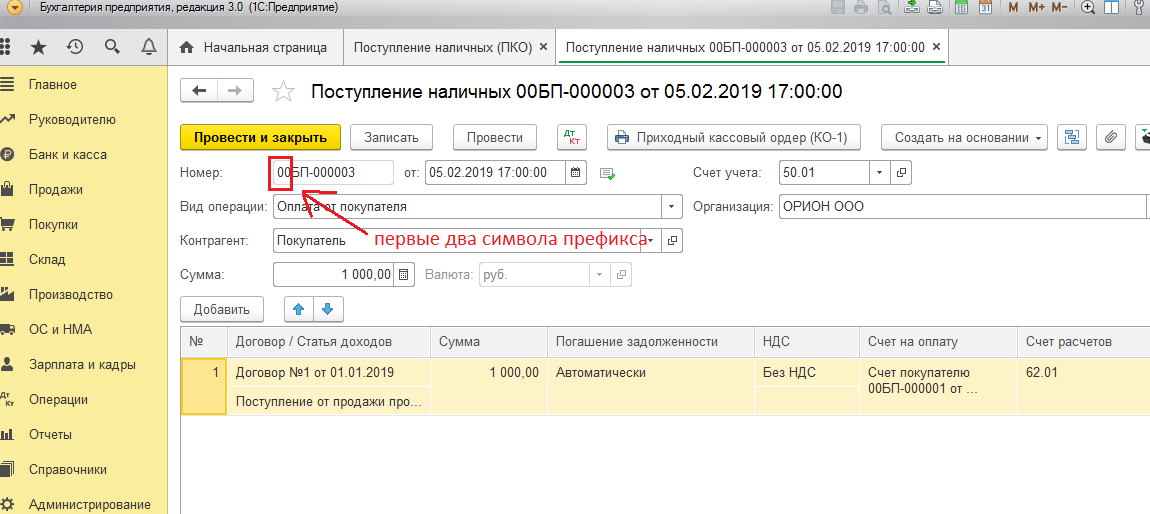1150x514 pixels.
Task: Add document to favorites with star outline
Action: [284, 92]
